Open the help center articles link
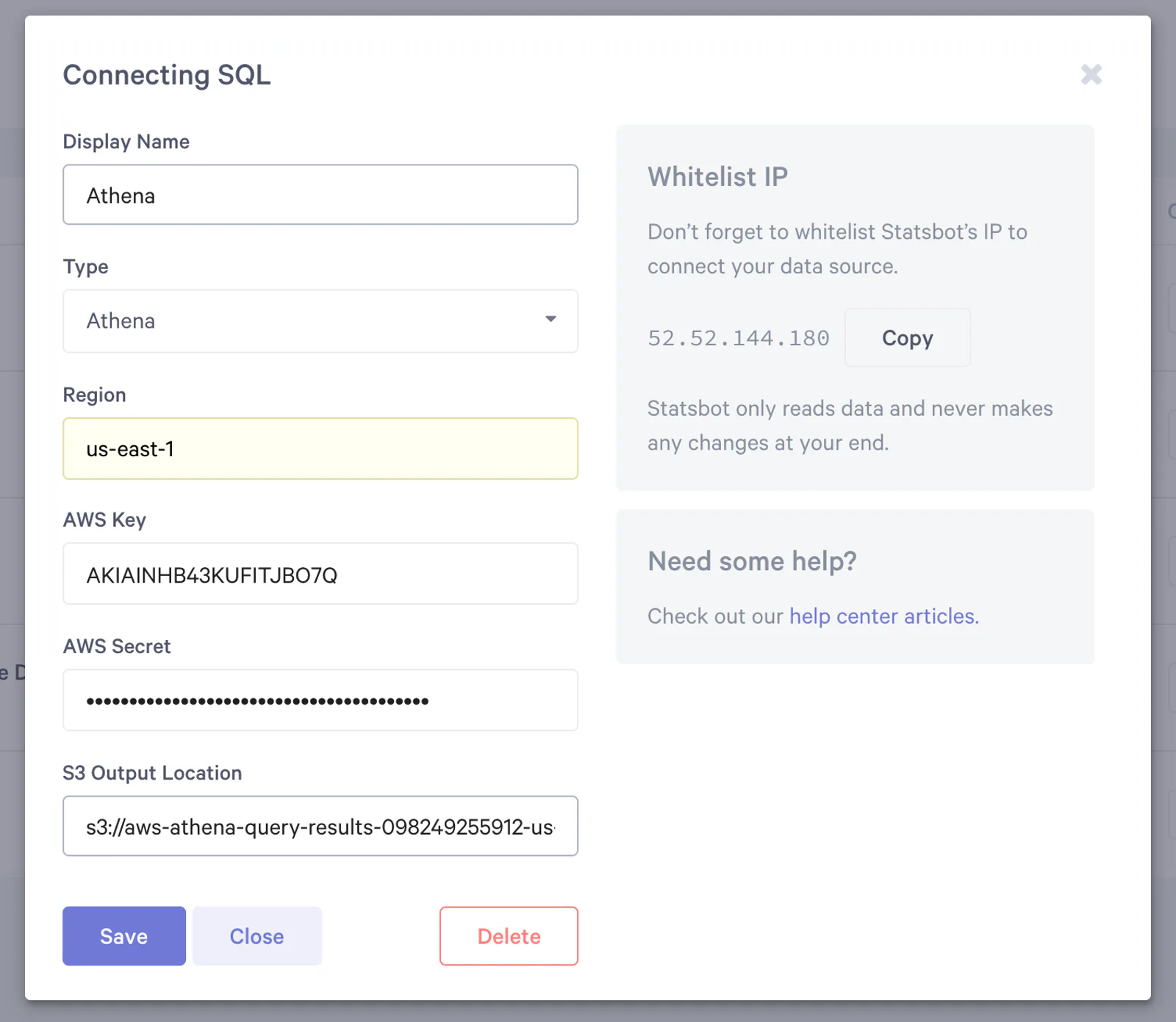 tap(884, 616)
